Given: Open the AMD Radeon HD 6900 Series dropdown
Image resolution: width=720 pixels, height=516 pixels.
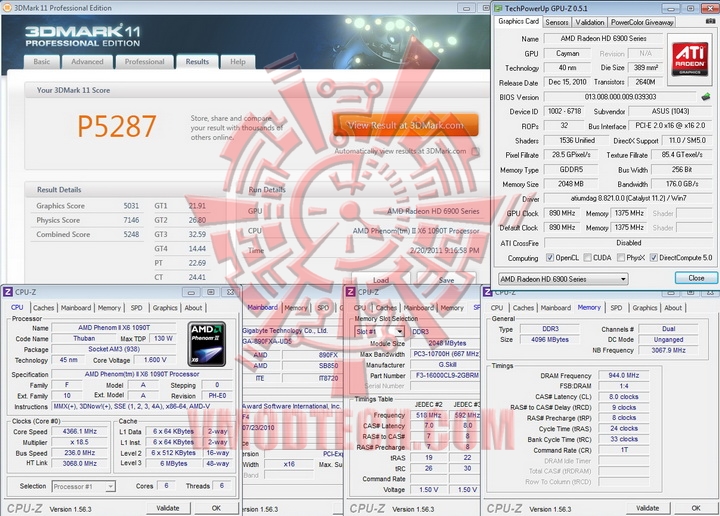Looking at the screenshot, I should (x=563, y=279).
